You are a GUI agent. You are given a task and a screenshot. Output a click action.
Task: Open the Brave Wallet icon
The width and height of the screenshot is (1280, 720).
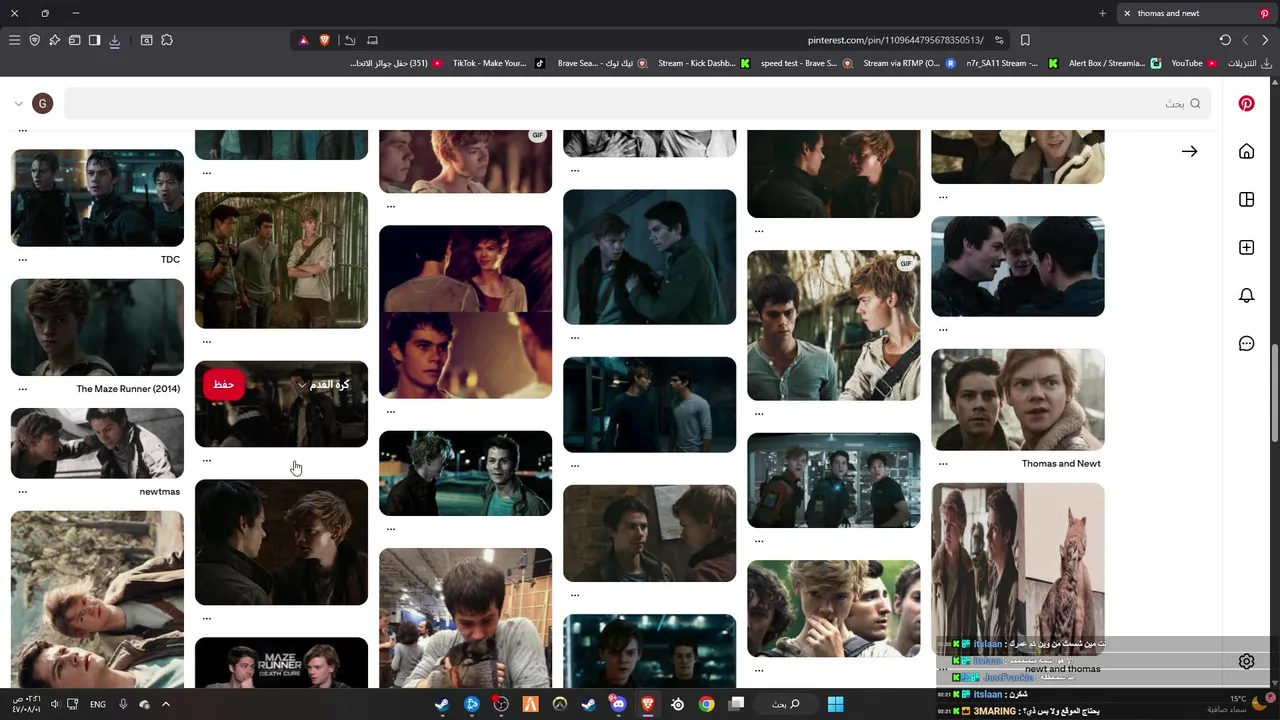[x=74, y=40]
